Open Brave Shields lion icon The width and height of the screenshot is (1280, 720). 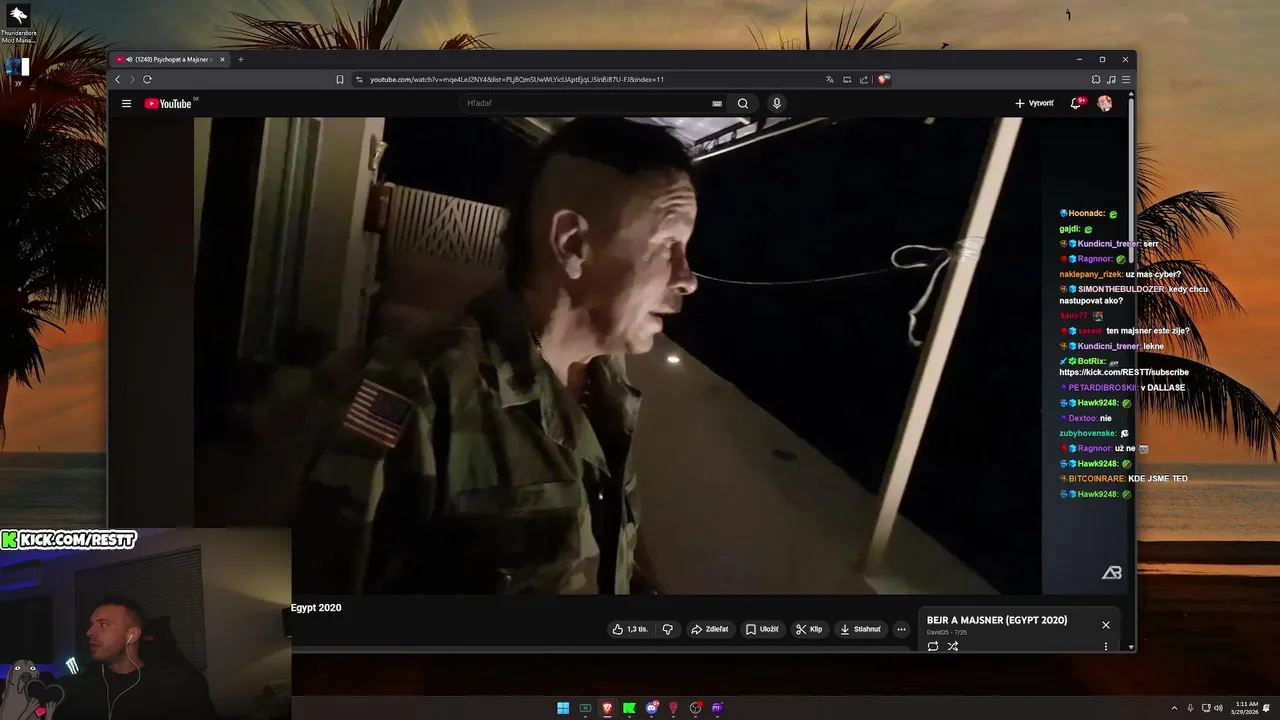point(884,79)
